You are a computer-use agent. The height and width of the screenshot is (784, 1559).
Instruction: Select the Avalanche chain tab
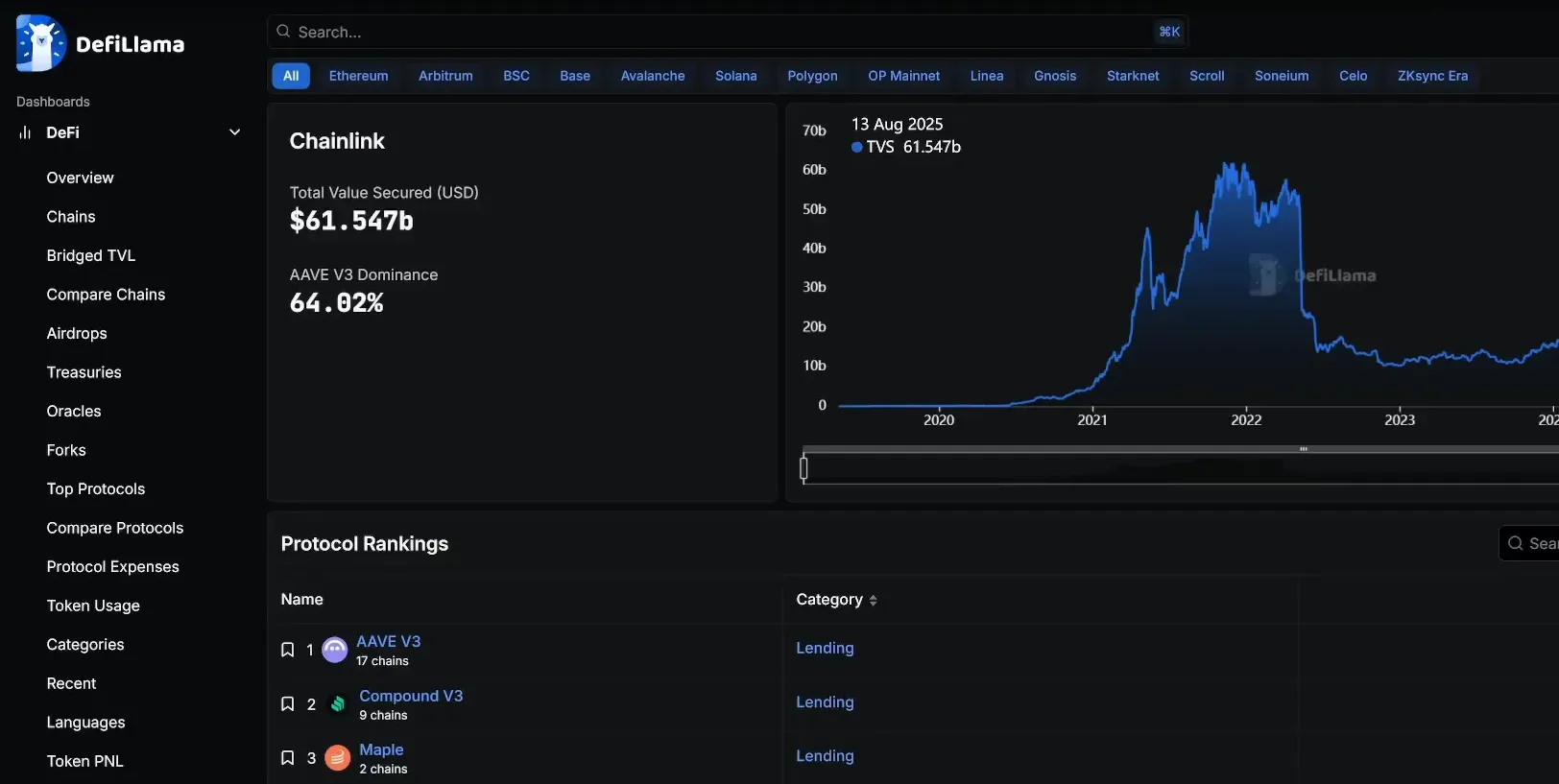point(653,76)
